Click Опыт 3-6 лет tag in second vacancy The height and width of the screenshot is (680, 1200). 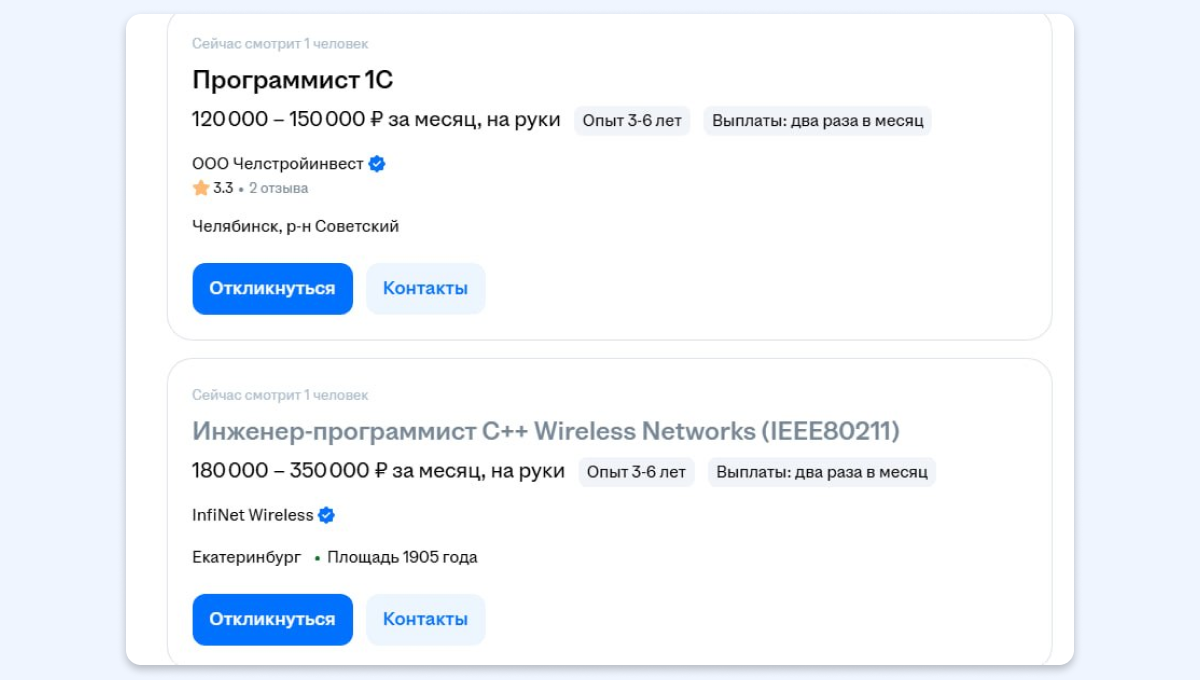coord(636,472)
